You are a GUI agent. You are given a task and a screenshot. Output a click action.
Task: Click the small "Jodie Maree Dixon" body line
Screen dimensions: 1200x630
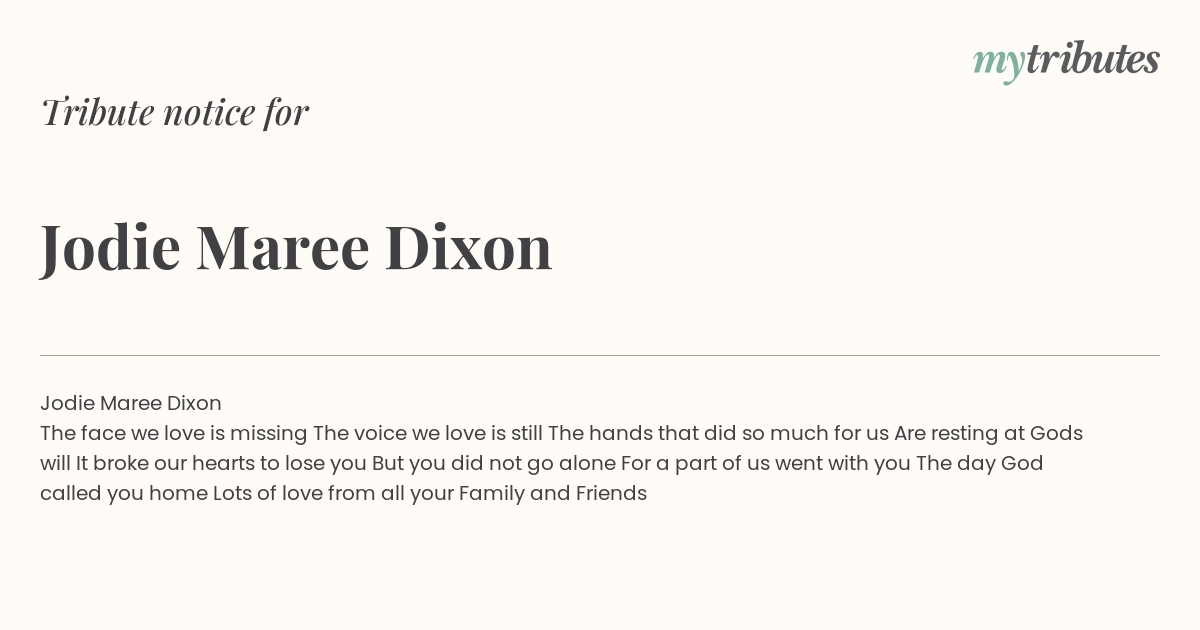pyautogui.click(x=131, y=403)
